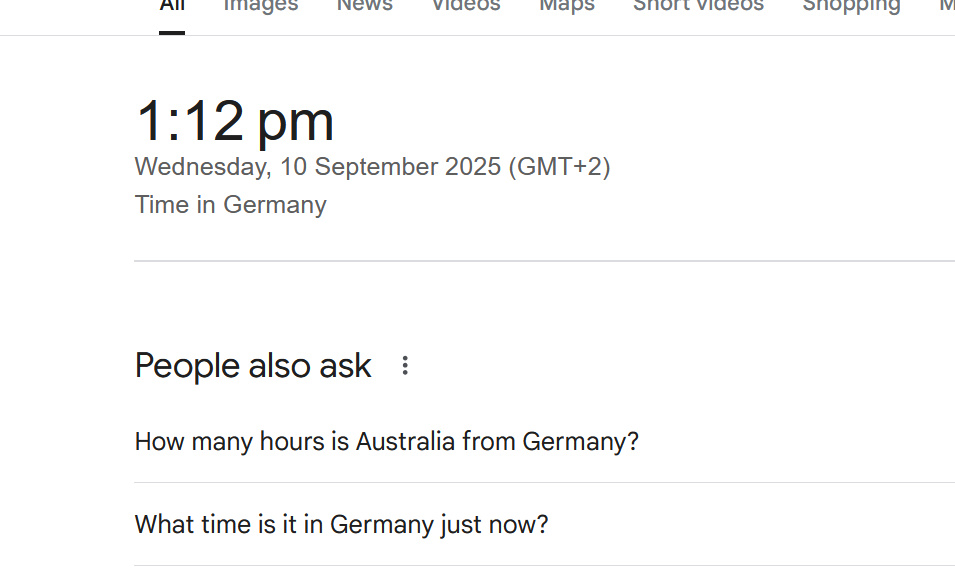Click the "People also ask" heading
The image size is (955, 588).
[x=253, y=366]
